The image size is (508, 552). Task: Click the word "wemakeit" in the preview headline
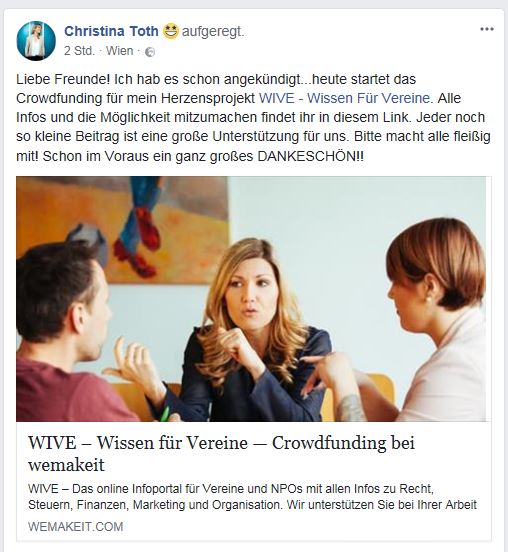[67, 465]
